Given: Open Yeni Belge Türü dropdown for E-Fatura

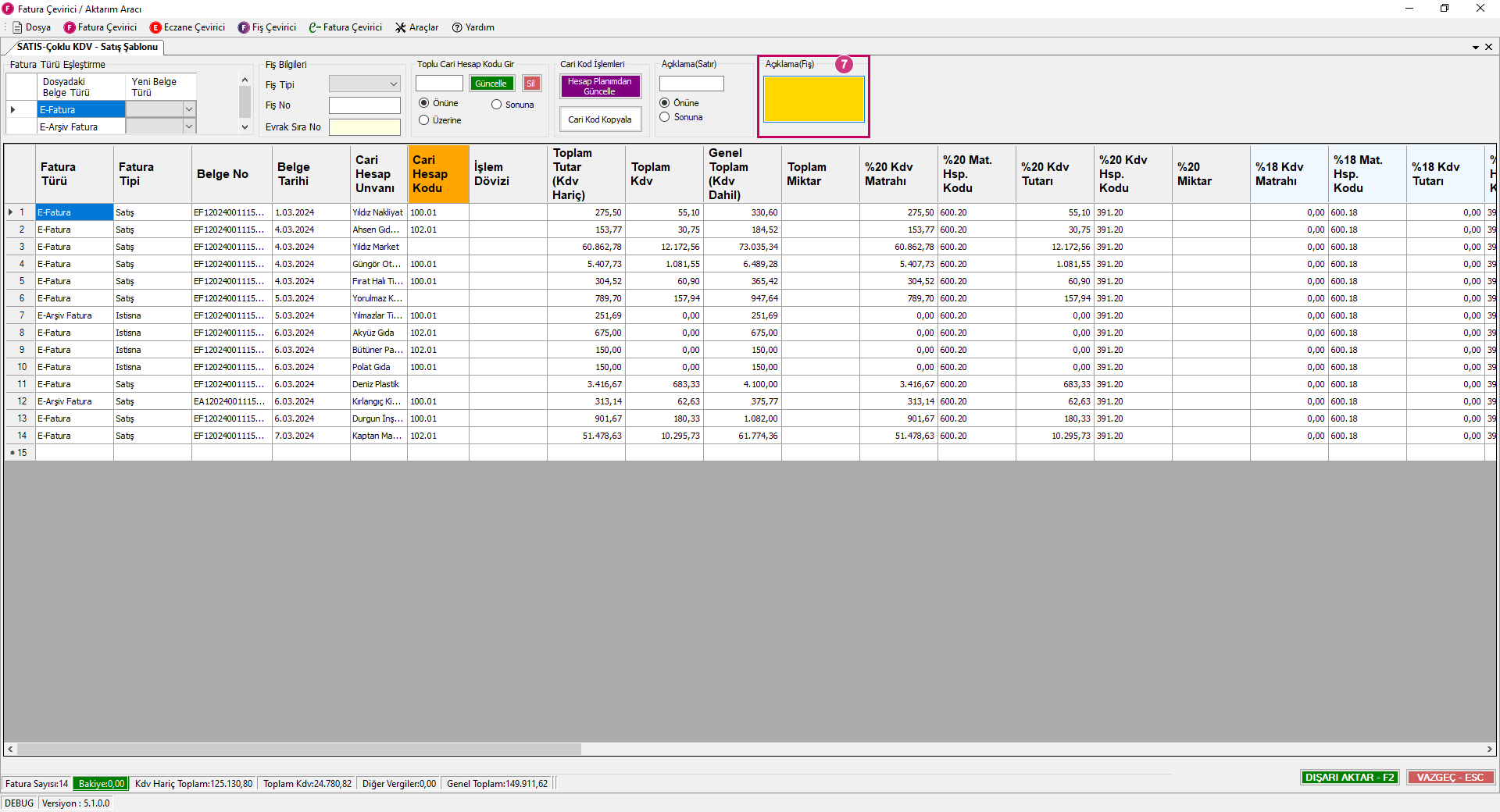Looking at the screenshot, I should [x=189, y=109].
